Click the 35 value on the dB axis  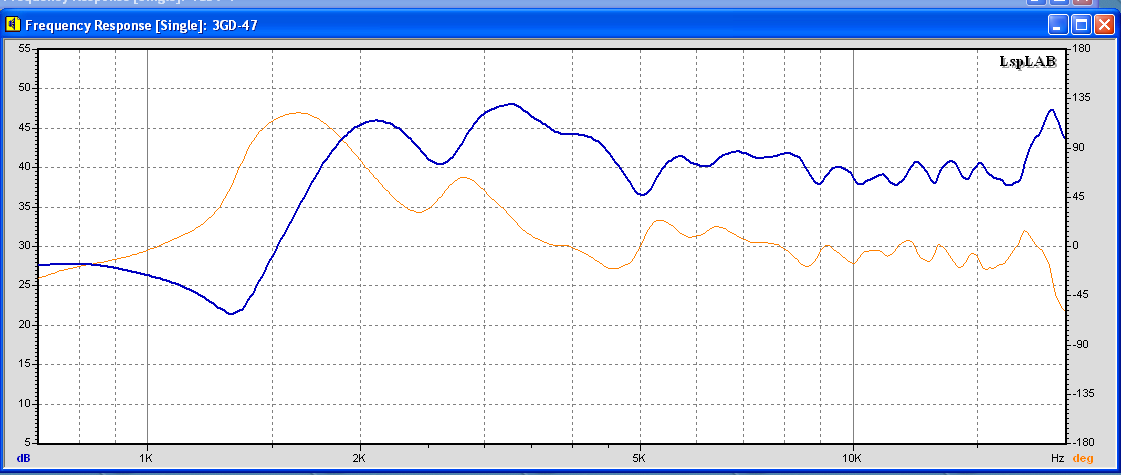24,207
